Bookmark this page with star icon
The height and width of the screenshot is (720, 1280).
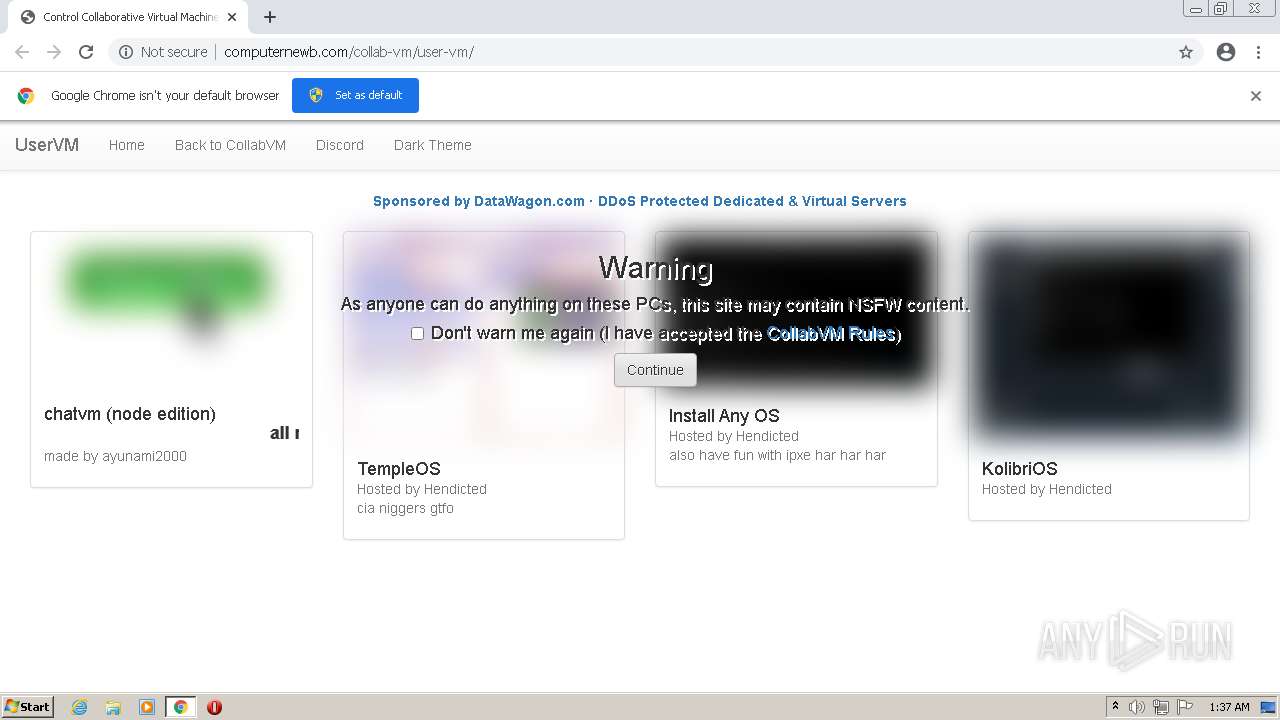tap(1186, 52)
